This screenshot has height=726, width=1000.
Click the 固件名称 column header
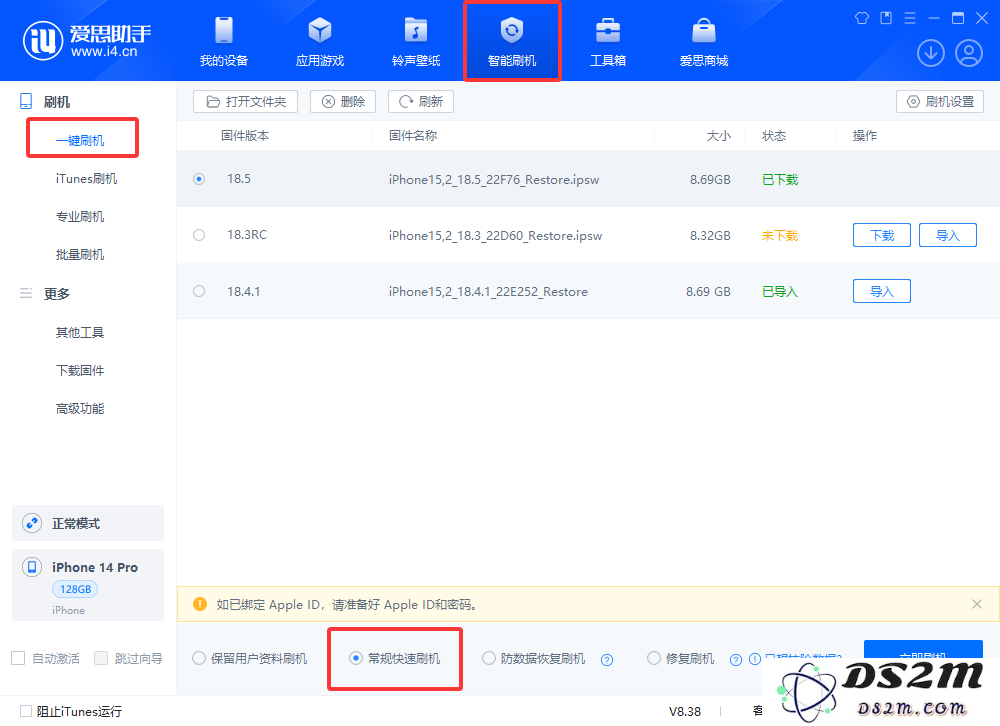coord(413,135)
